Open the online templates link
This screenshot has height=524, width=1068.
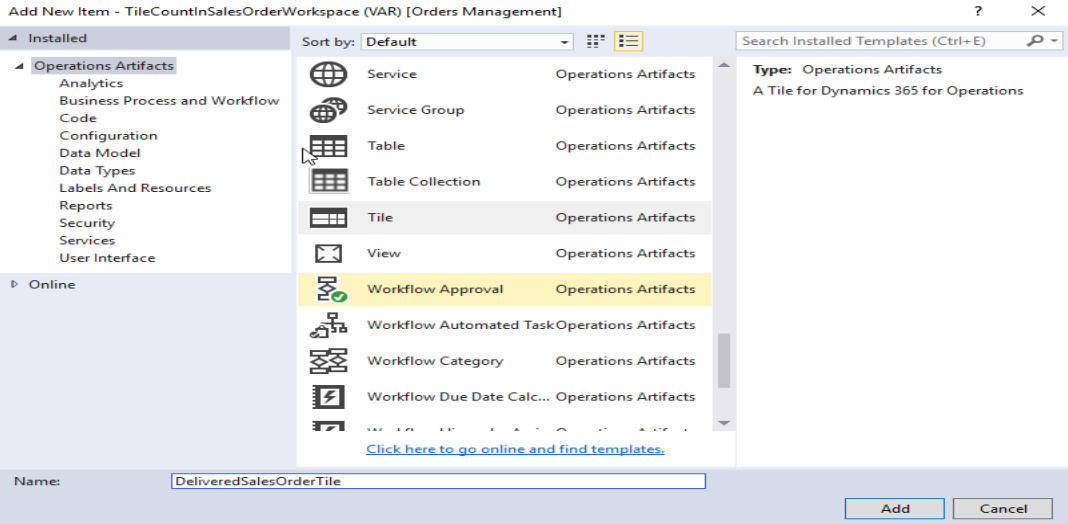click(x=515, y=449)
